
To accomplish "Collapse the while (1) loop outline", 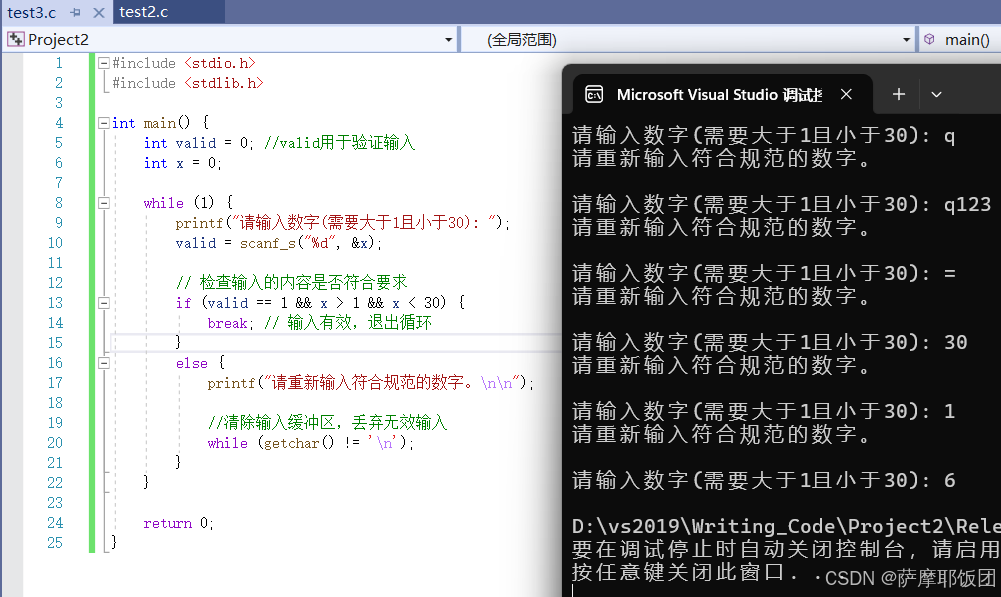I will 103,203.
